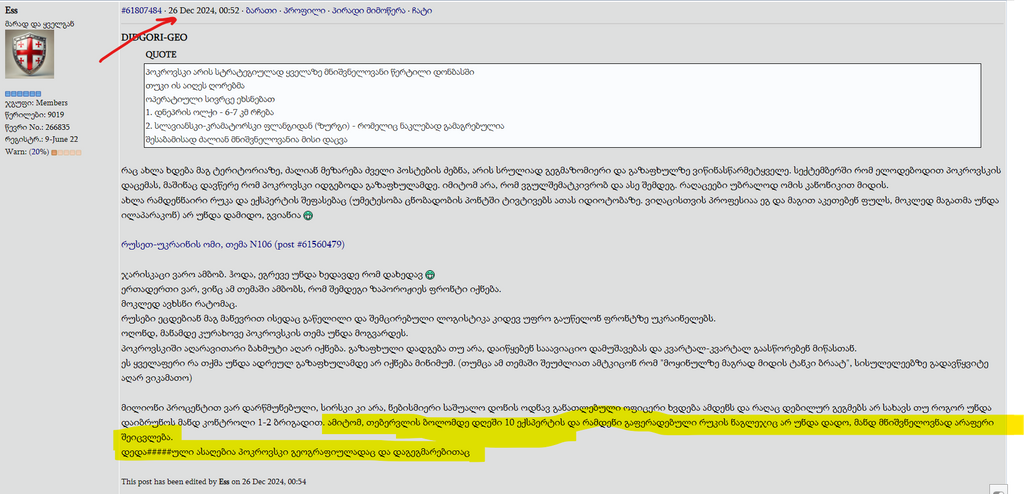The image size is (1024, 494).
Task: Click the orange warn level bar
Action: click(x=66, y=153)
